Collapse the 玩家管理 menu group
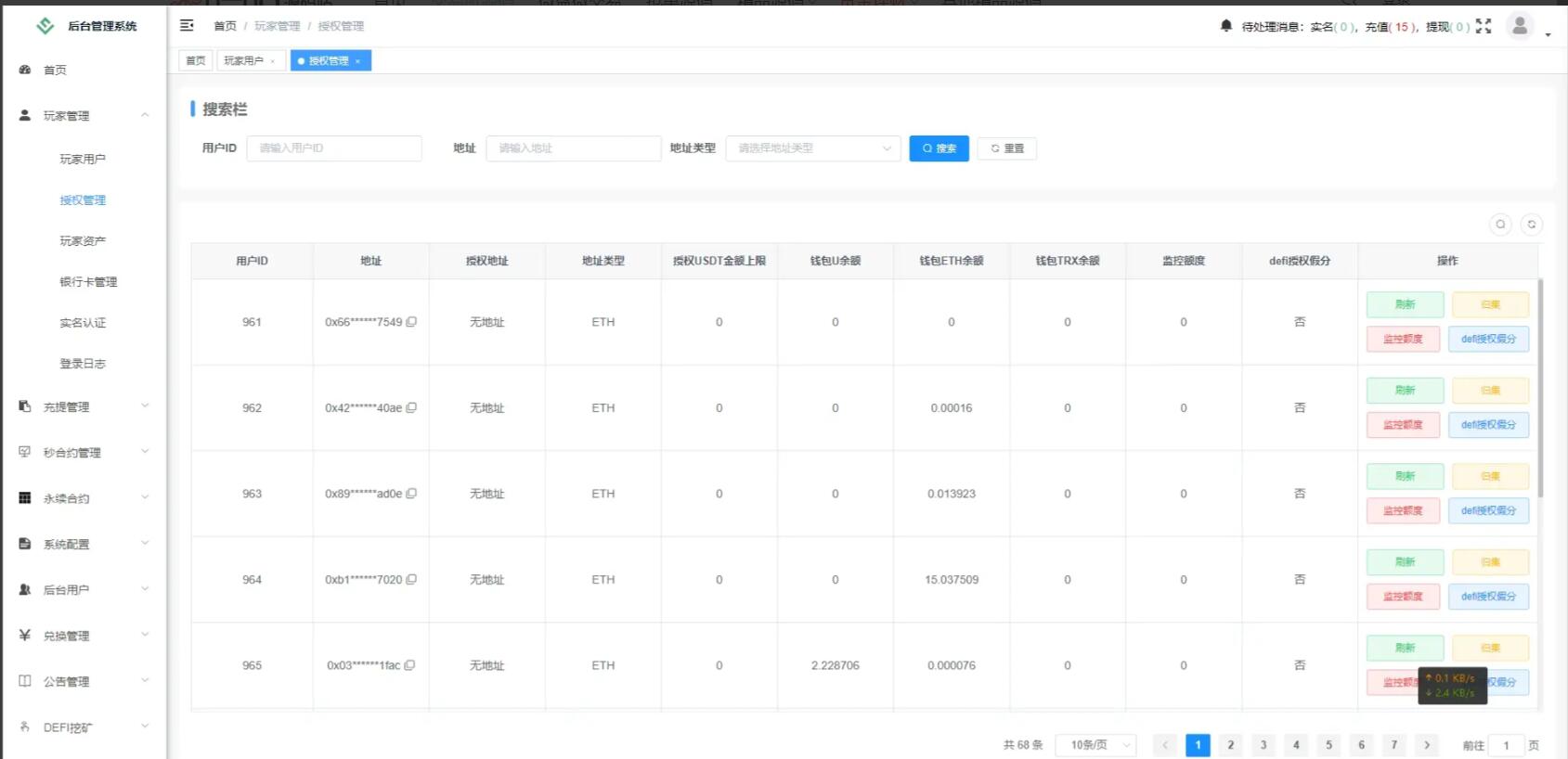 (84, 116)
